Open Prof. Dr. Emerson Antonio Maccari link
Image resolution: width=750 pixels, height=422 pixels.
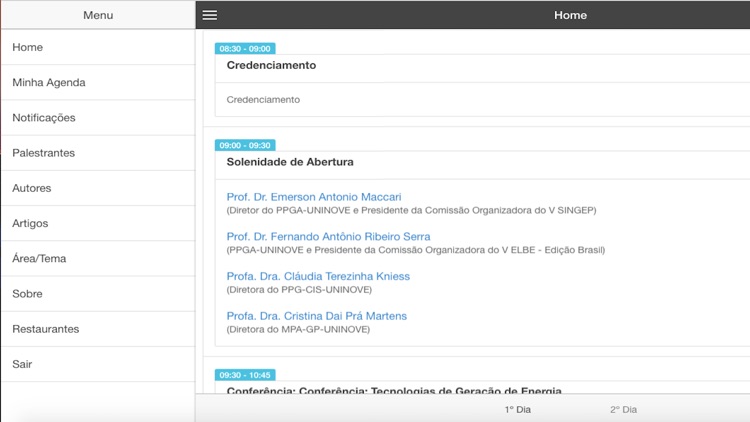tap(314, 197)
